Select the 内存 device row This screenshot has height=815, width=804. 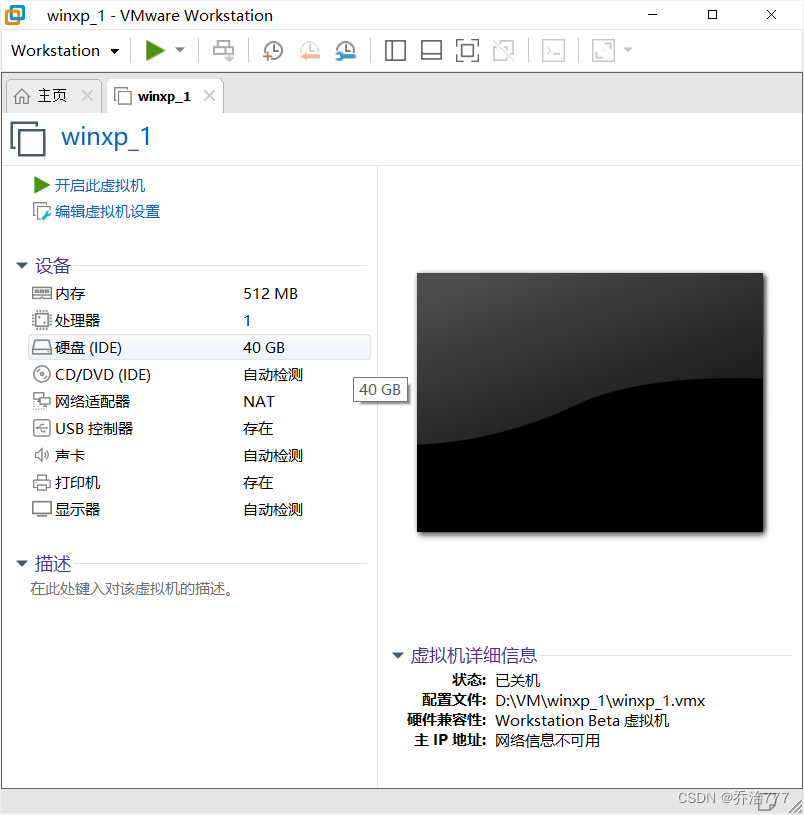coord(200,294)
